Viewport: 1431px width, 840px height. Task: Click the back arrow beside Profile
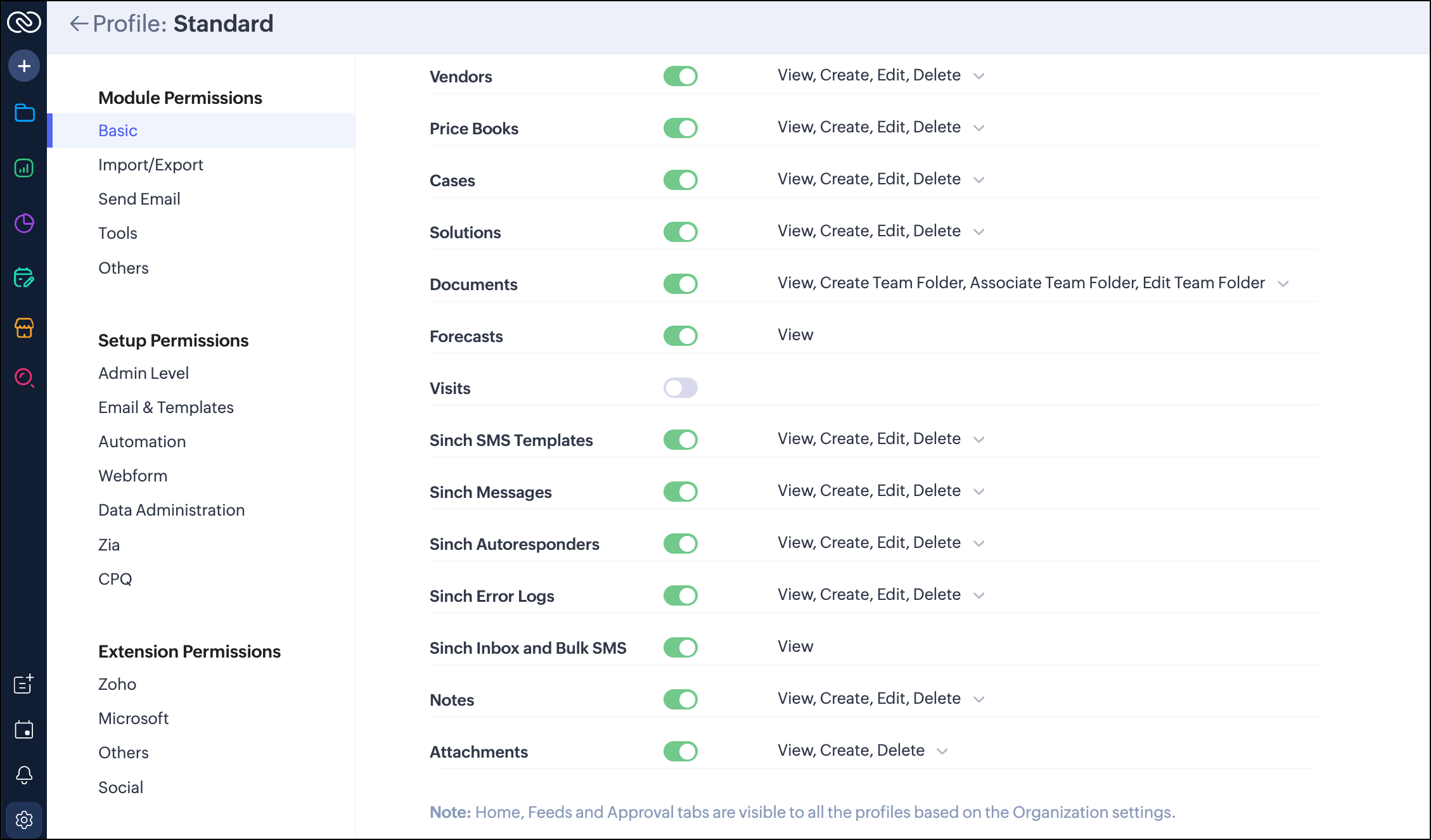click(79, 24)
